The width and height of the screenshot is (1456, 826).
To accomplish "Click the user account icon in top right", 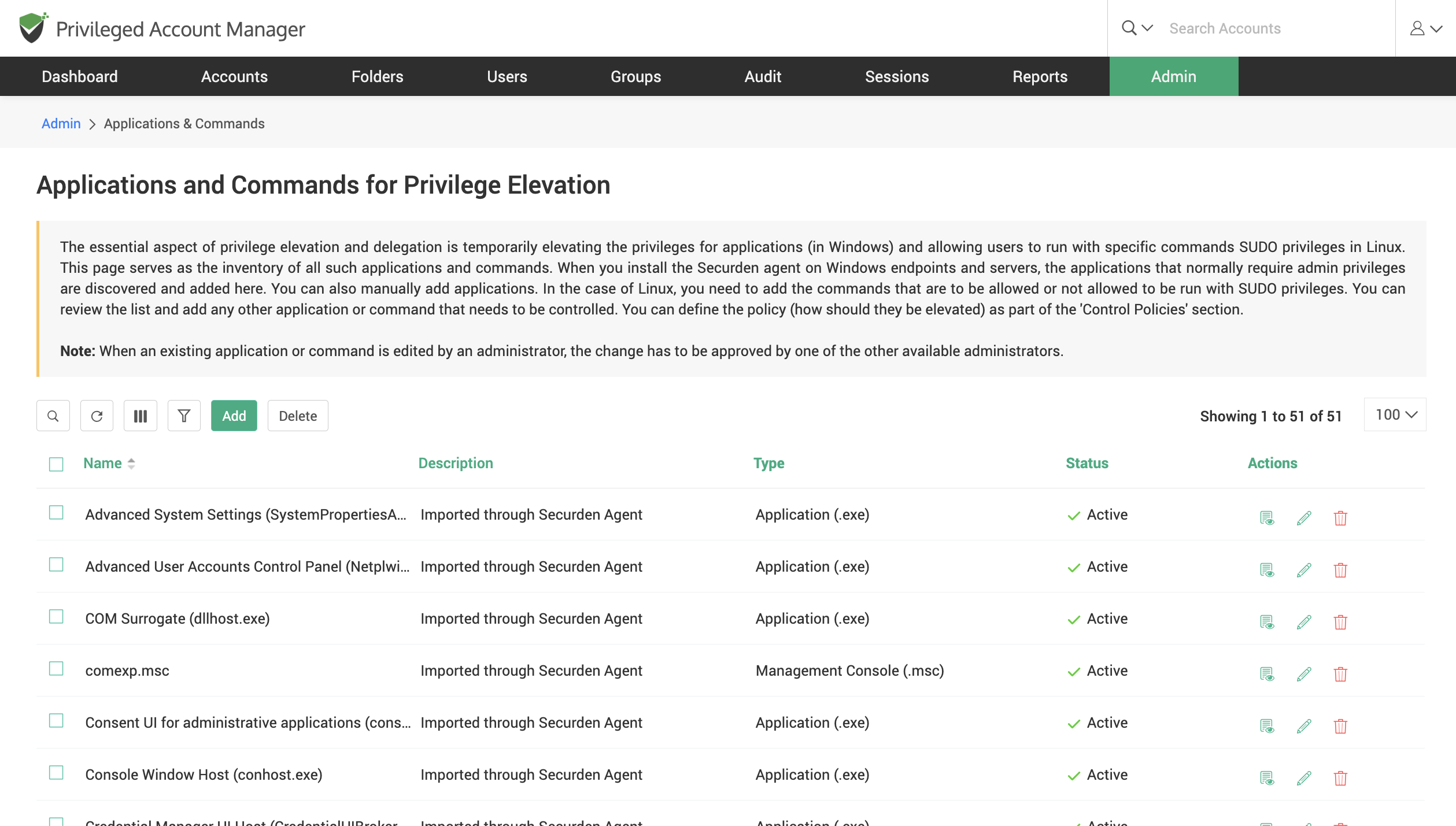I will point(1418,28).
